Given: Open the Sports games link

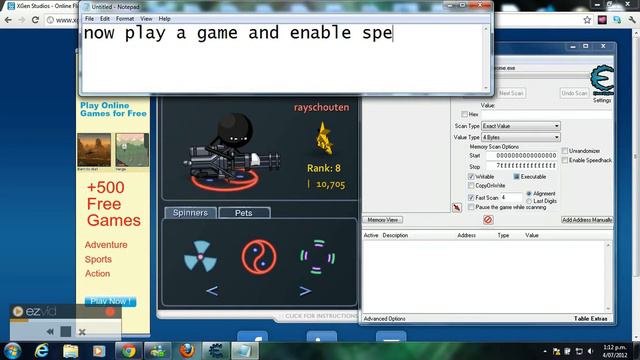Looking at the screenshot, I should pyautogui.click(x=98, y=260).
